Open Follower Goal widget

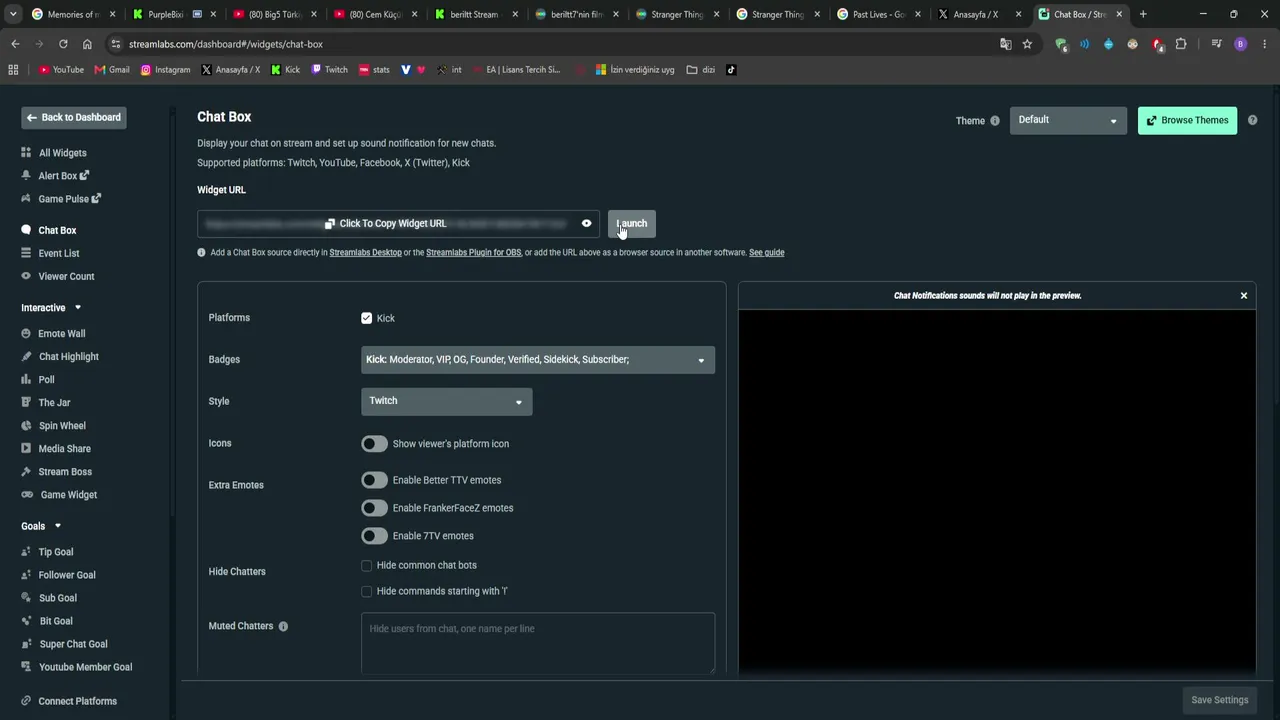[x=58, y=575]
